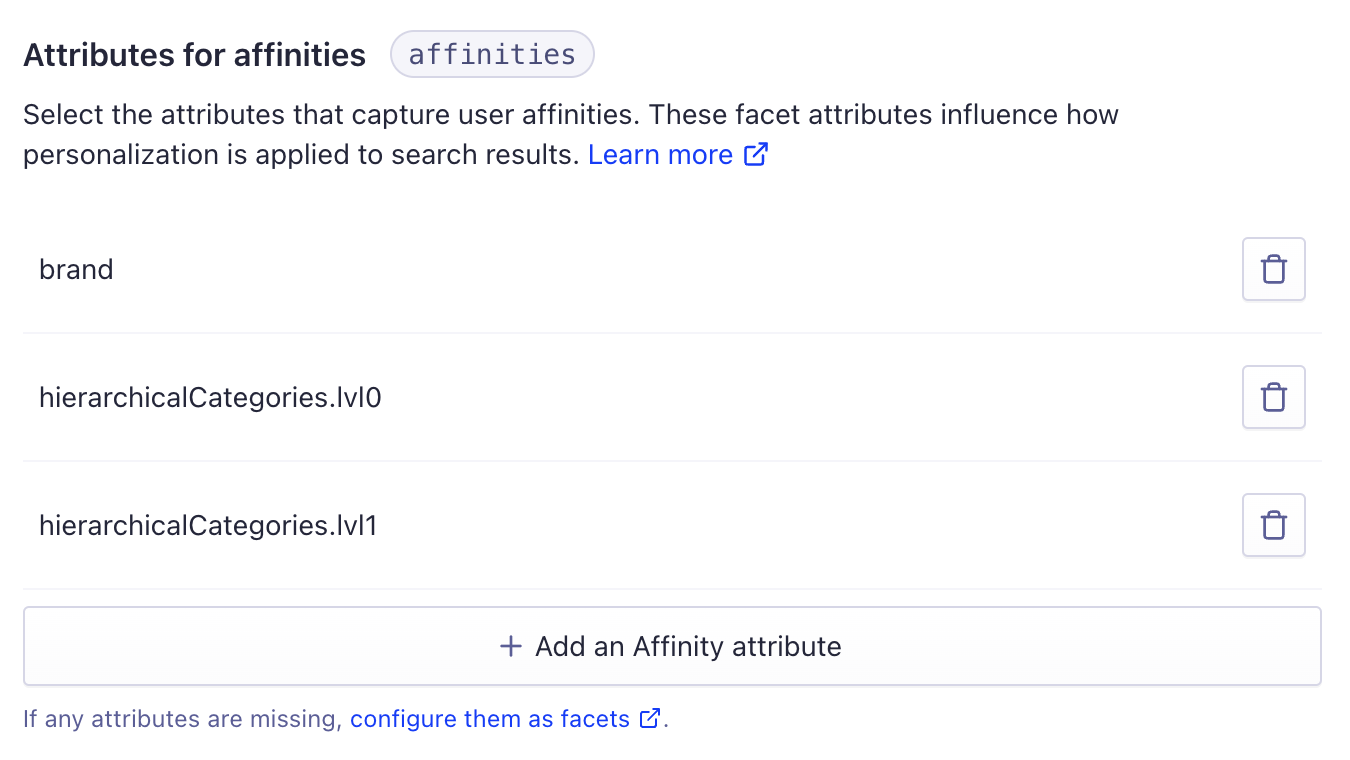1350x760 pixels.
Task: Click the Attributes for affinities heading
Action: click(194, 55)
